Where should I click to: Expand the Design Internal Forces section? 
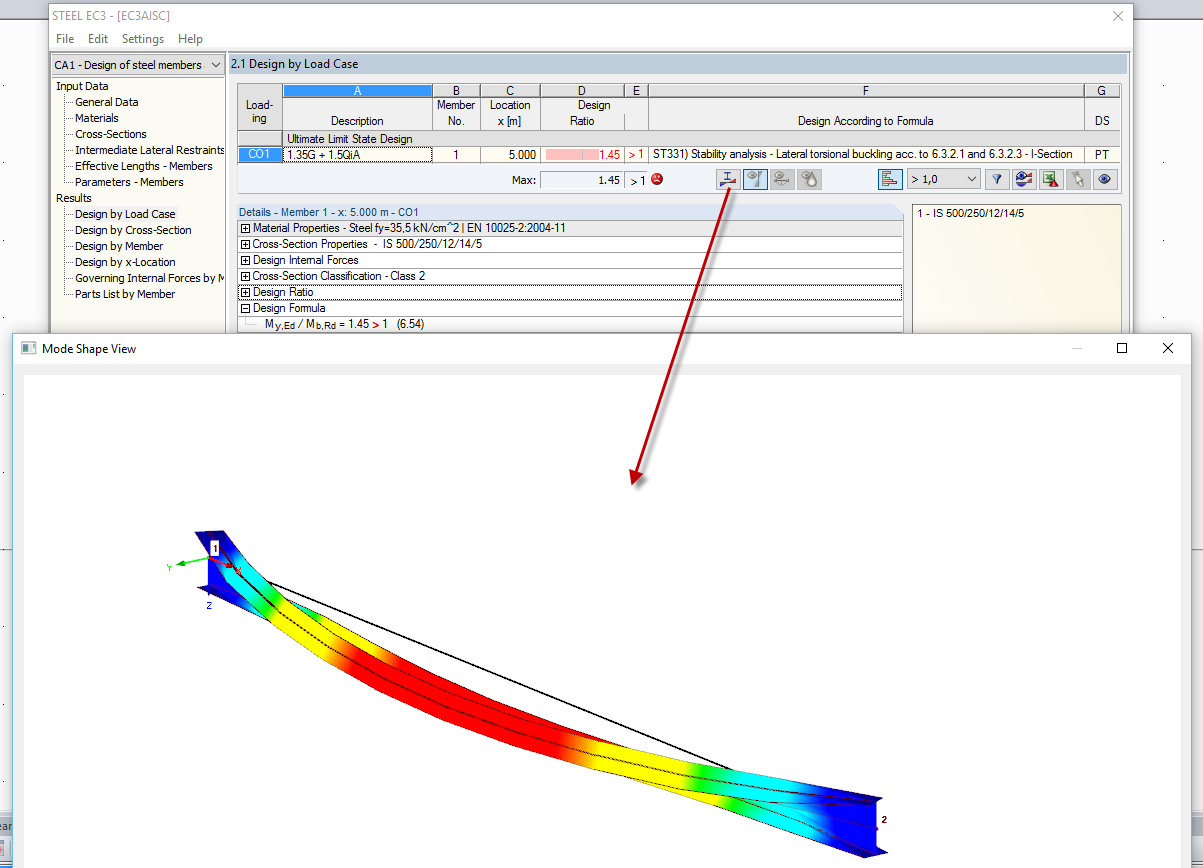[247, 260]
